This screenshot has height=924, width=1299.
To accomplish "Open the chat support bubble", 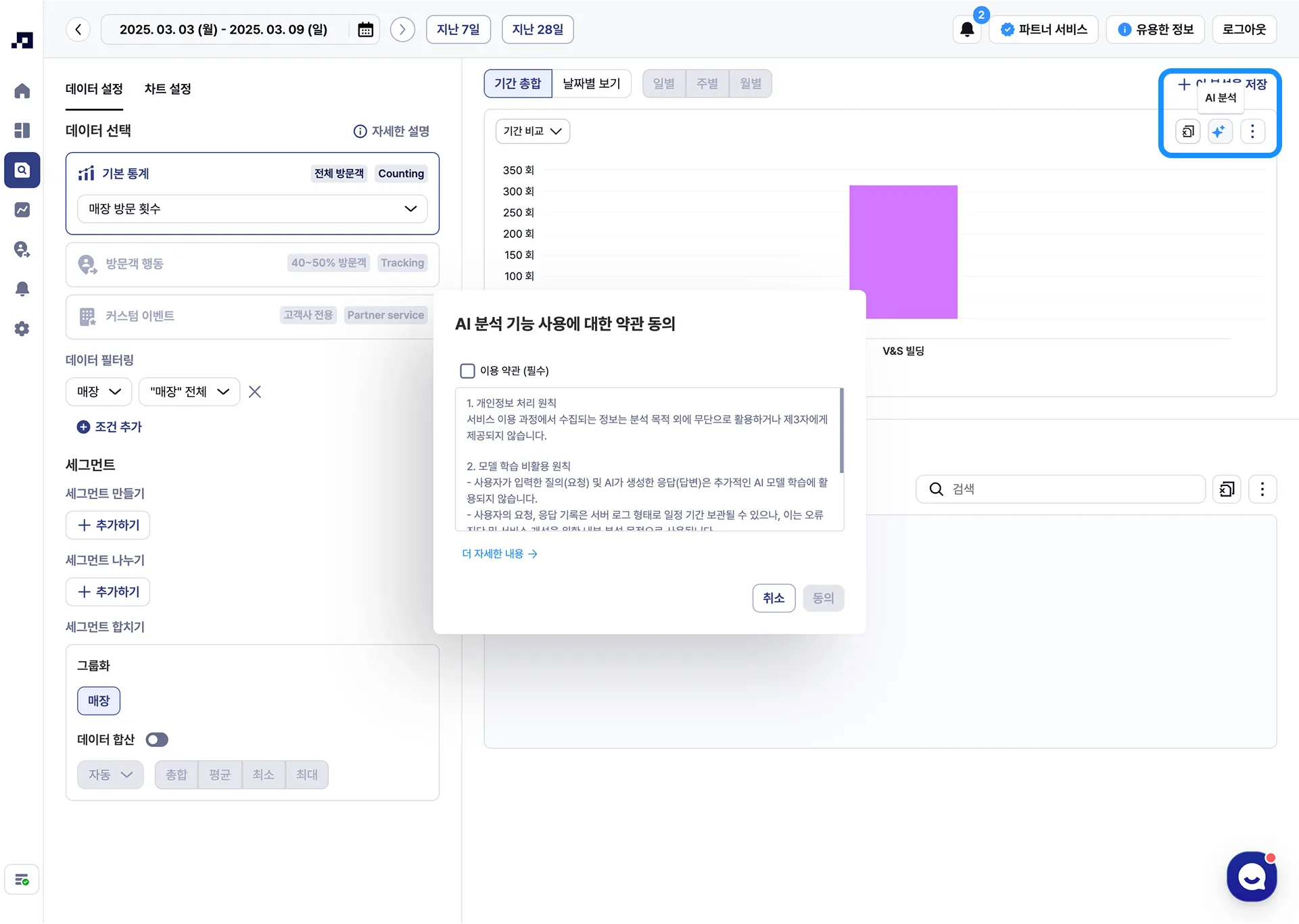I will coord(1252,877).
